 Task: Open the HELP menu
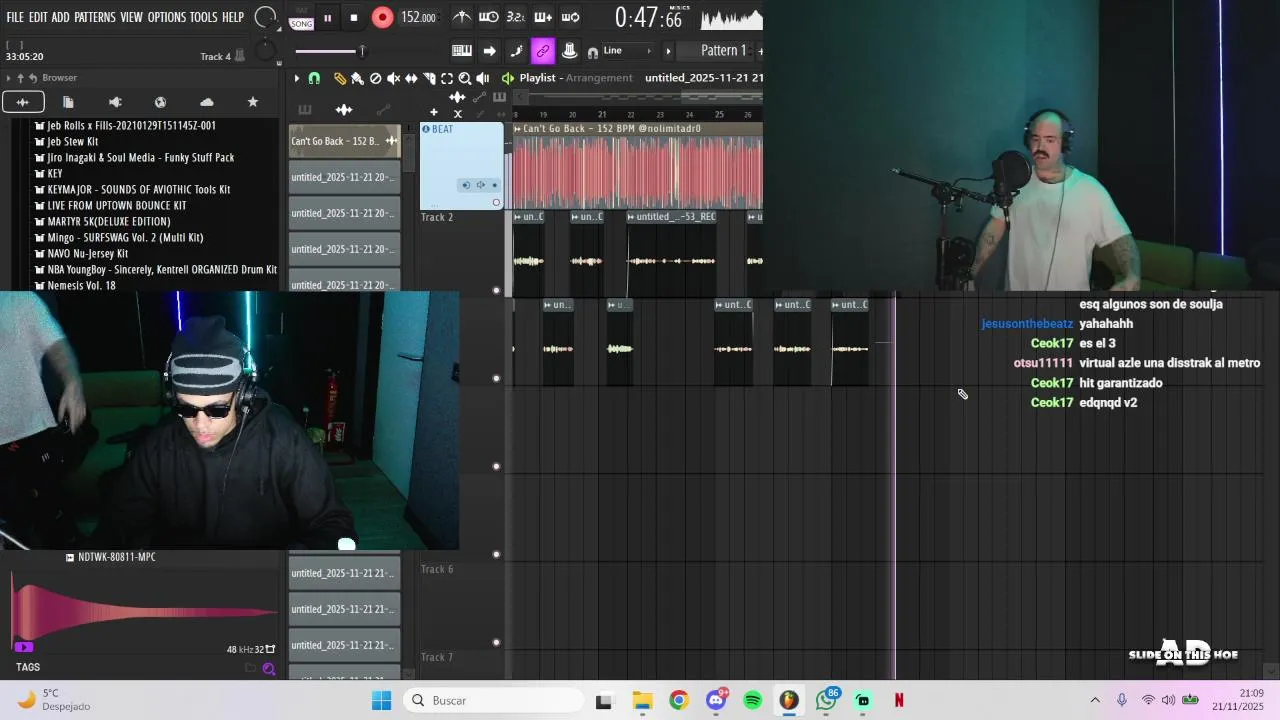point(233,17)
